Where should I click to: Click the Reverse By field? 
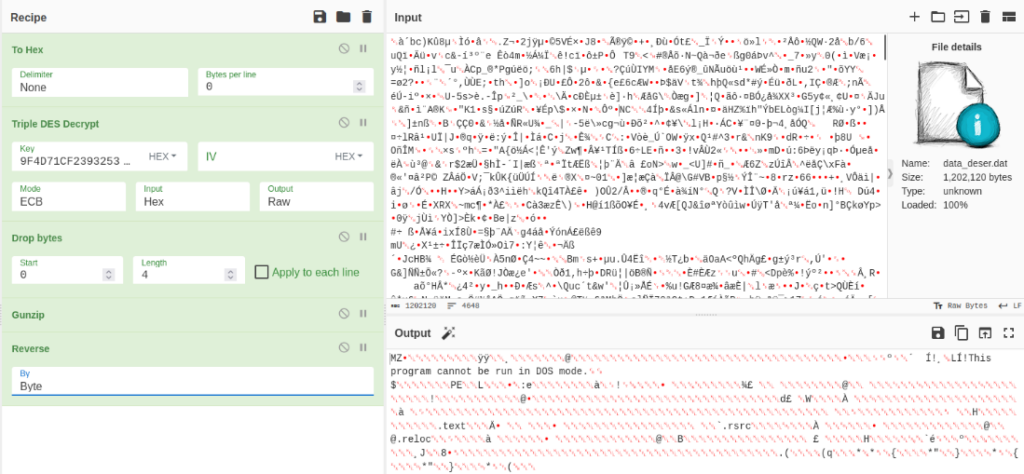190,386
